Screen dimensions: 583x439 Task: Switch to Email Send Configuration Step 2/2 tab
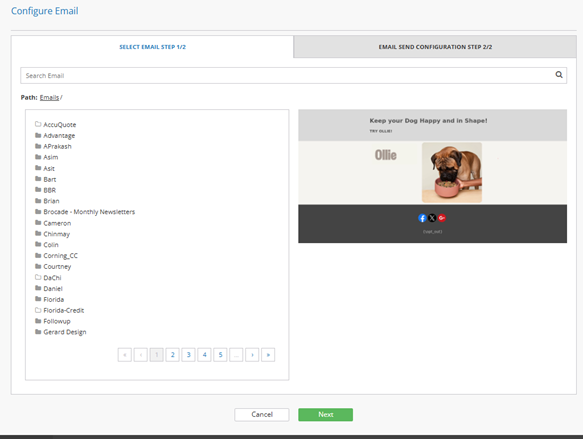(x=435, y=47)
